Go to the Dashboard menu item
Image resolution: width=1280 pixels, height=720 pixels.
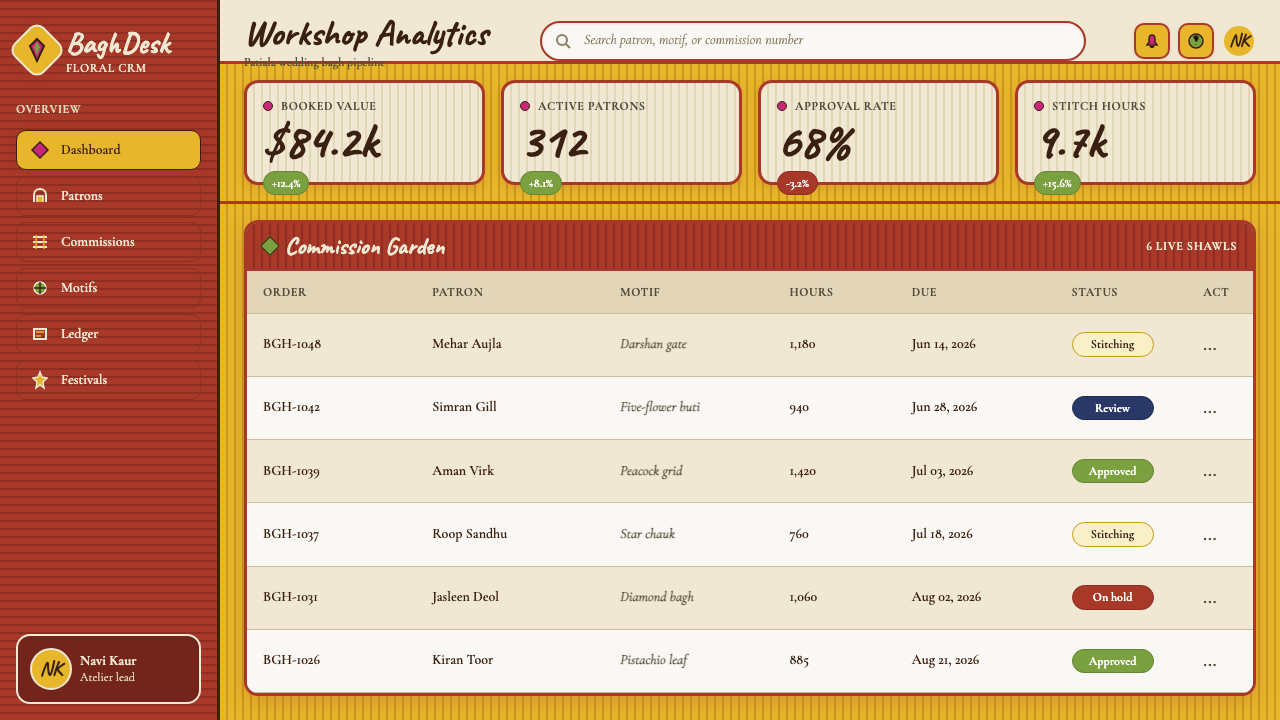(108, 150)
